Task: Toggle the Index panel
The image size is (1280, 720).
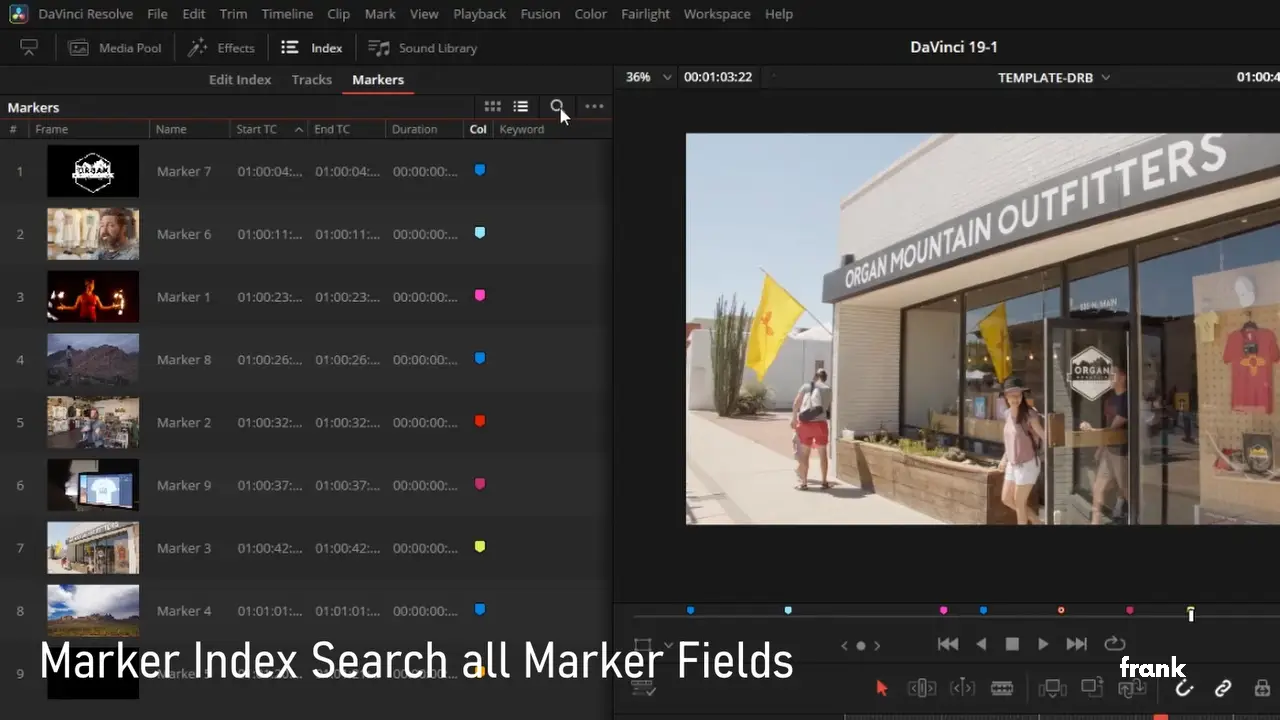Action: pyautogui.click(x=312, y=48)
